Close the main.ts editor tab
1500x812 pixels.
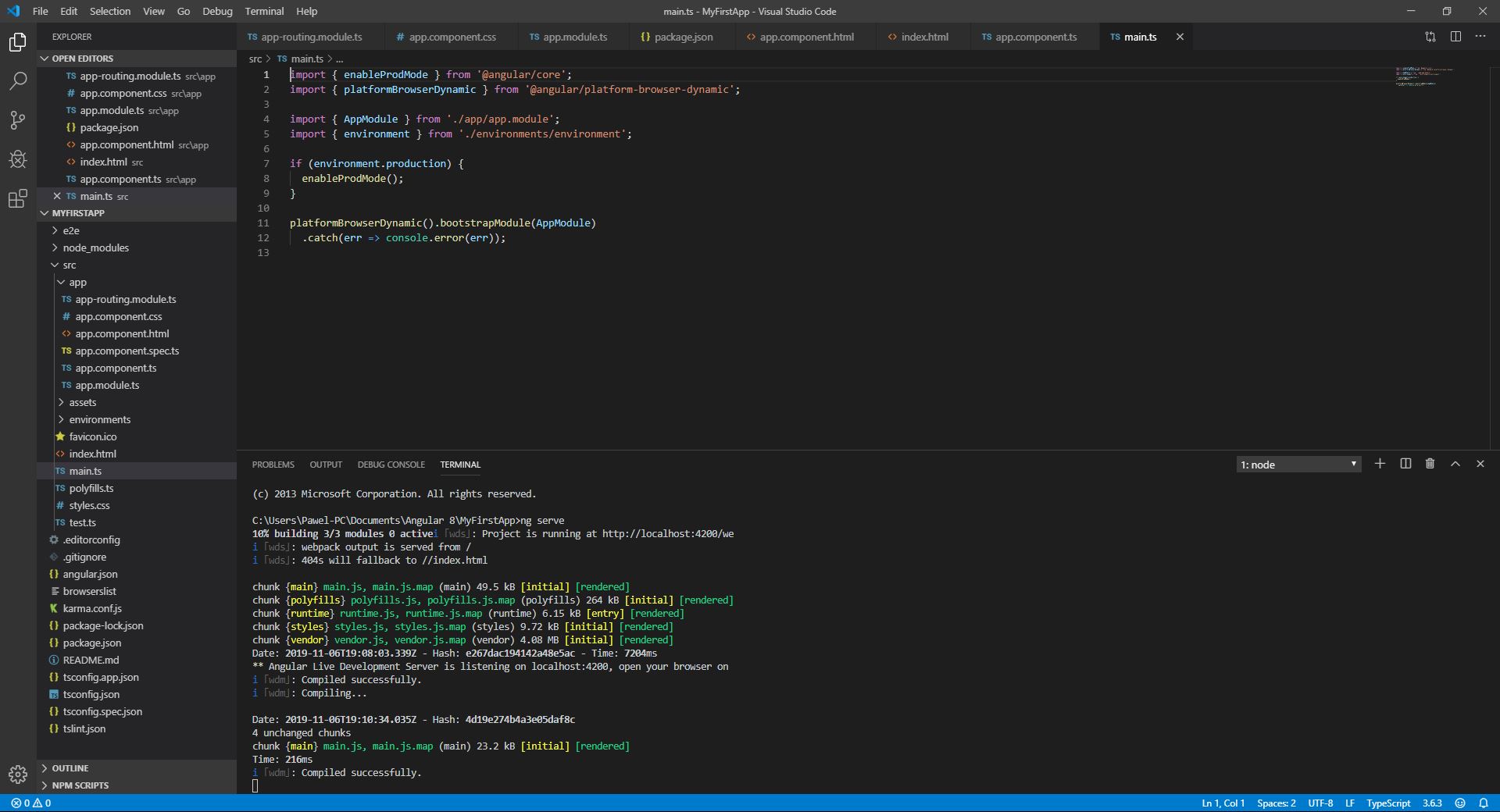coord(1180,37)
